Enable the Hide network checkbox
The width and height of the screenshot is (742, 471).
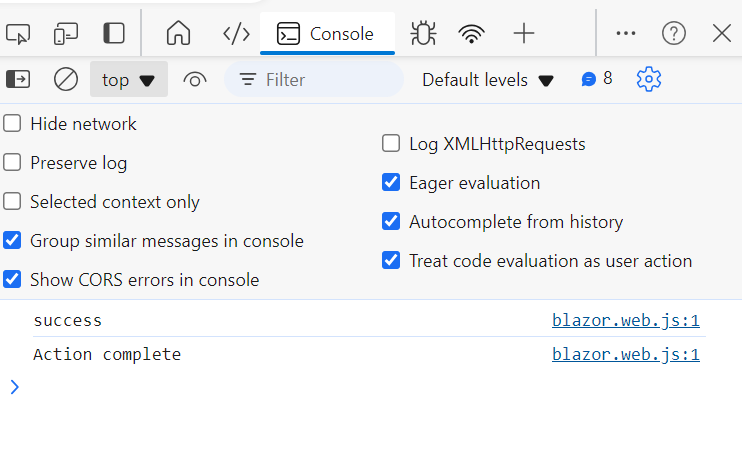12,124
